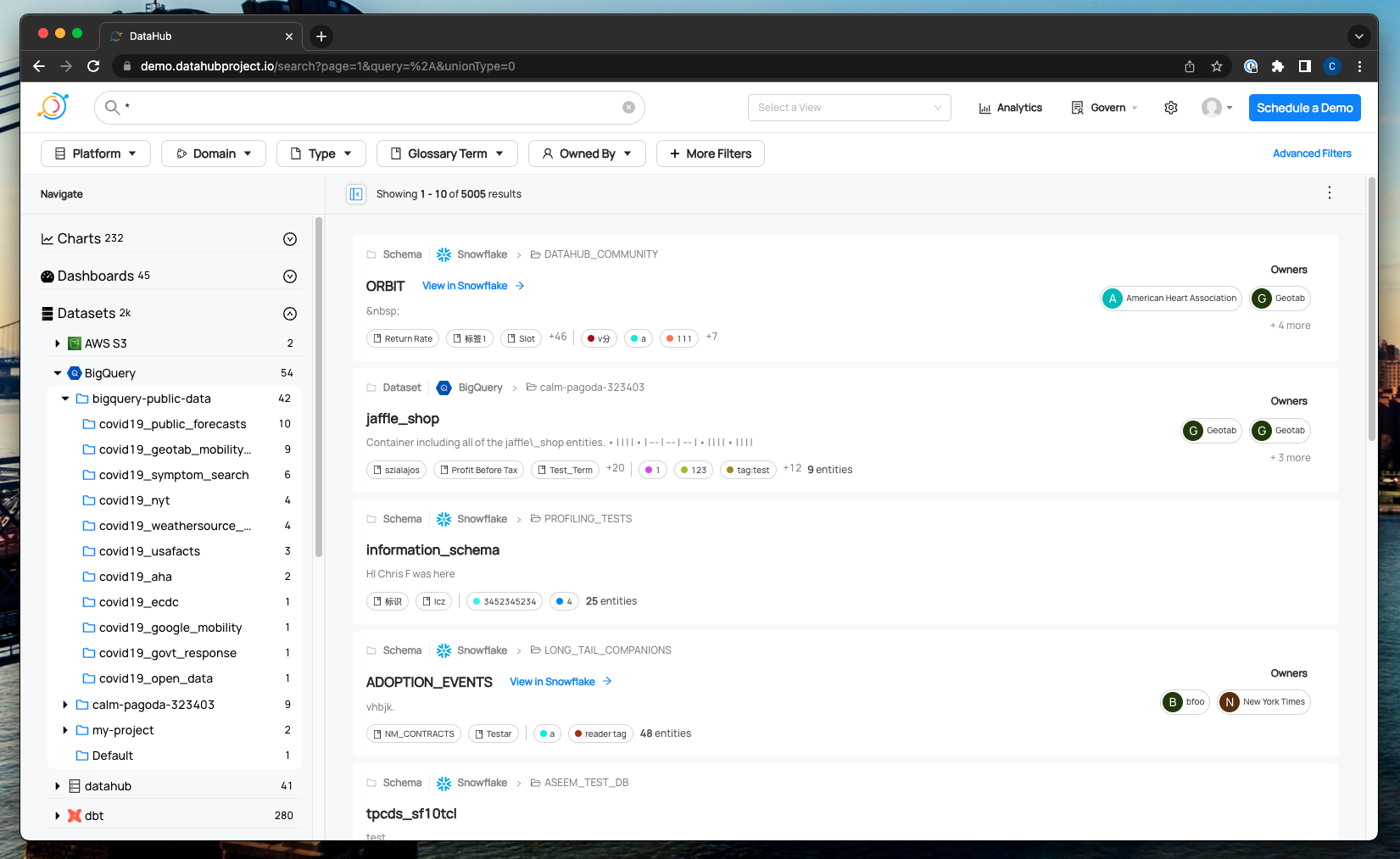
Task: Click the browser address bar URL
Action: [x=327, y=66]
